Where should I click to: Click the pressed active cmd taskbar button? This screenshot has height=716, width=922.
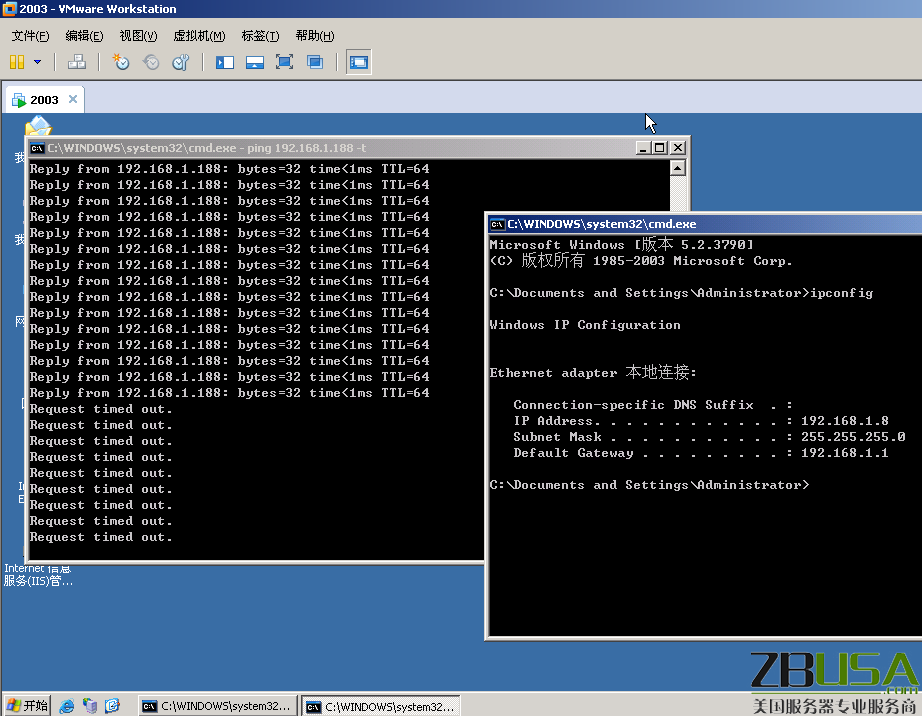[381, 706]
